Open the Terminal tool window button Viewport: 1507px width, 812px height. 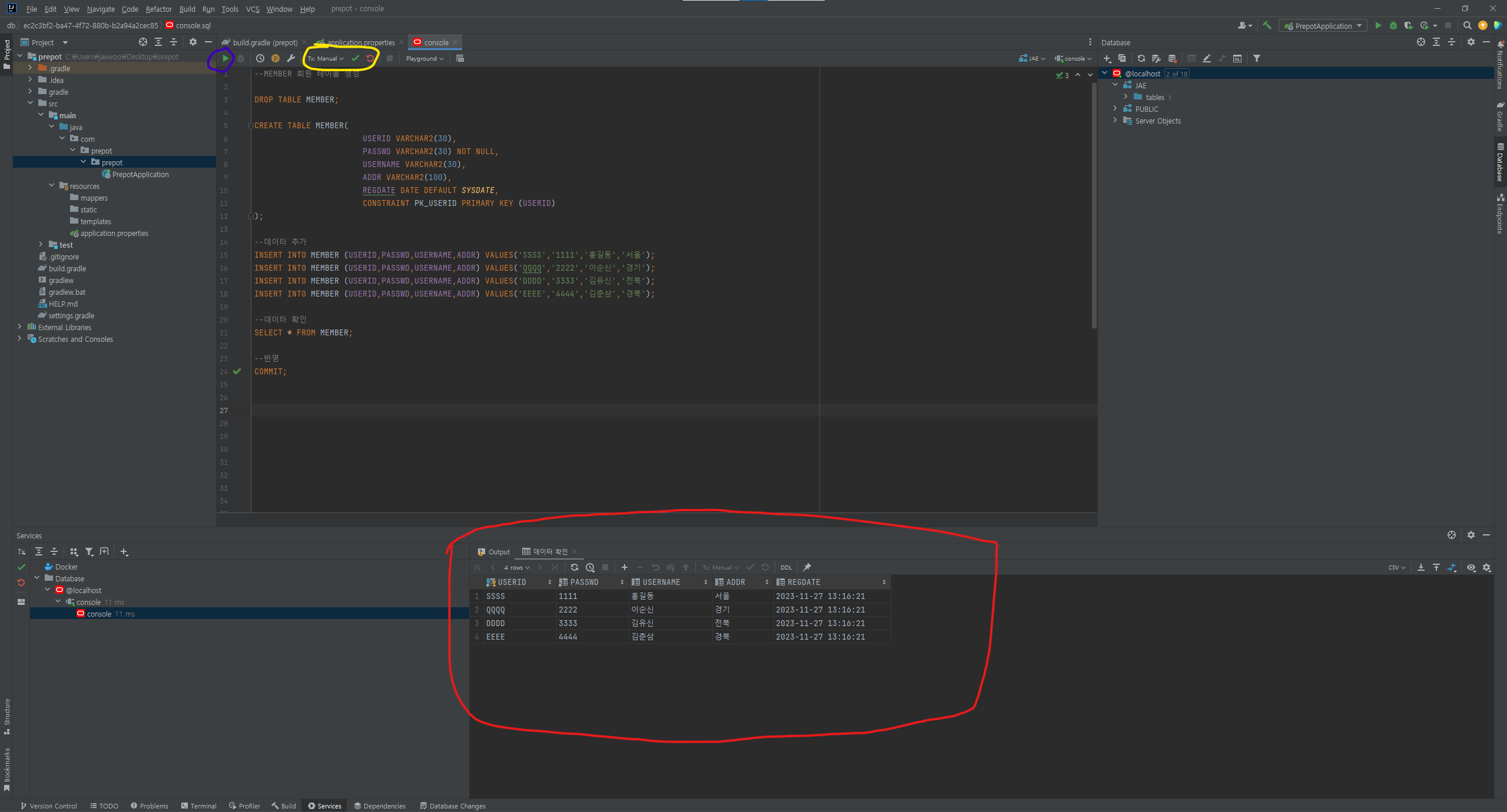click(x=199, y=806)
